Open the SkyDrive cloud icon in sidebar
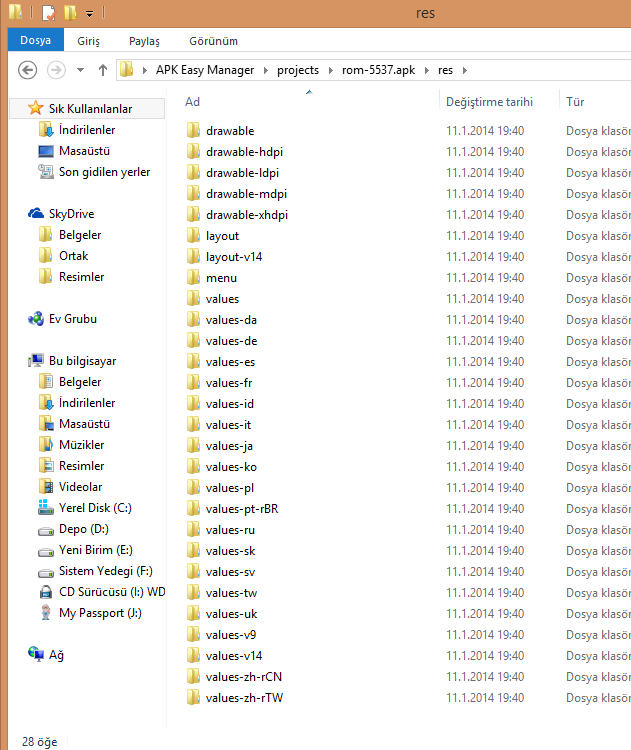This screenshot has height=750, width=631. tap(37, 214)
